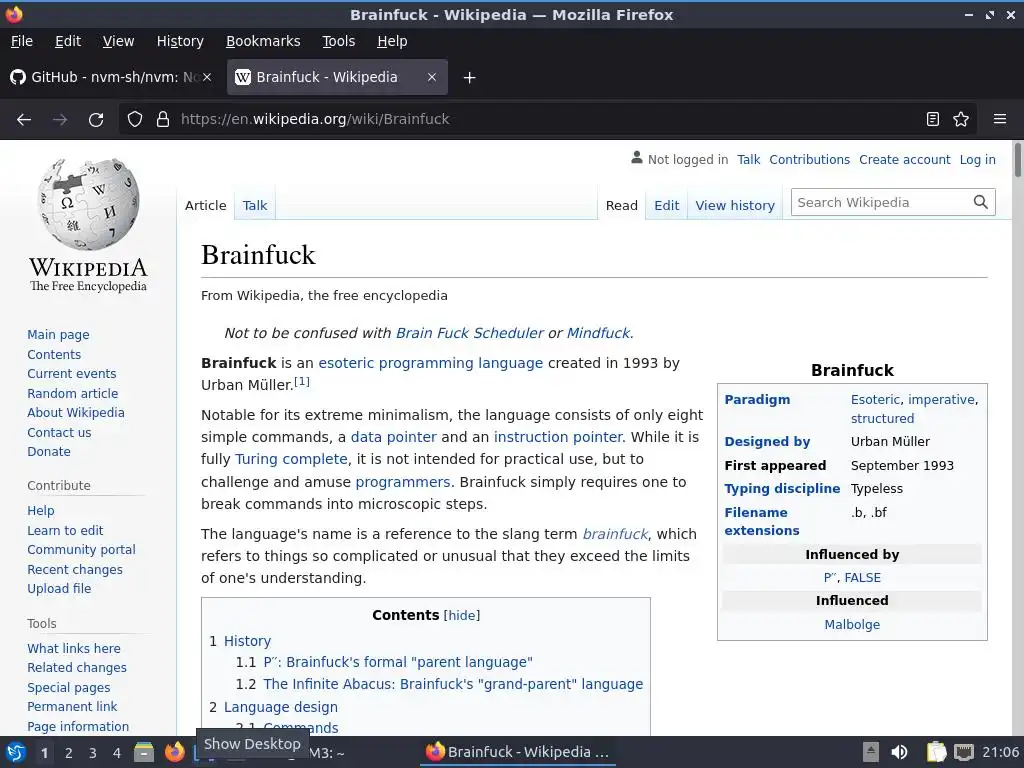The image size is (1024, 768).
Task: Switch to workspace 4 in the pager
Action: point(117,753)
